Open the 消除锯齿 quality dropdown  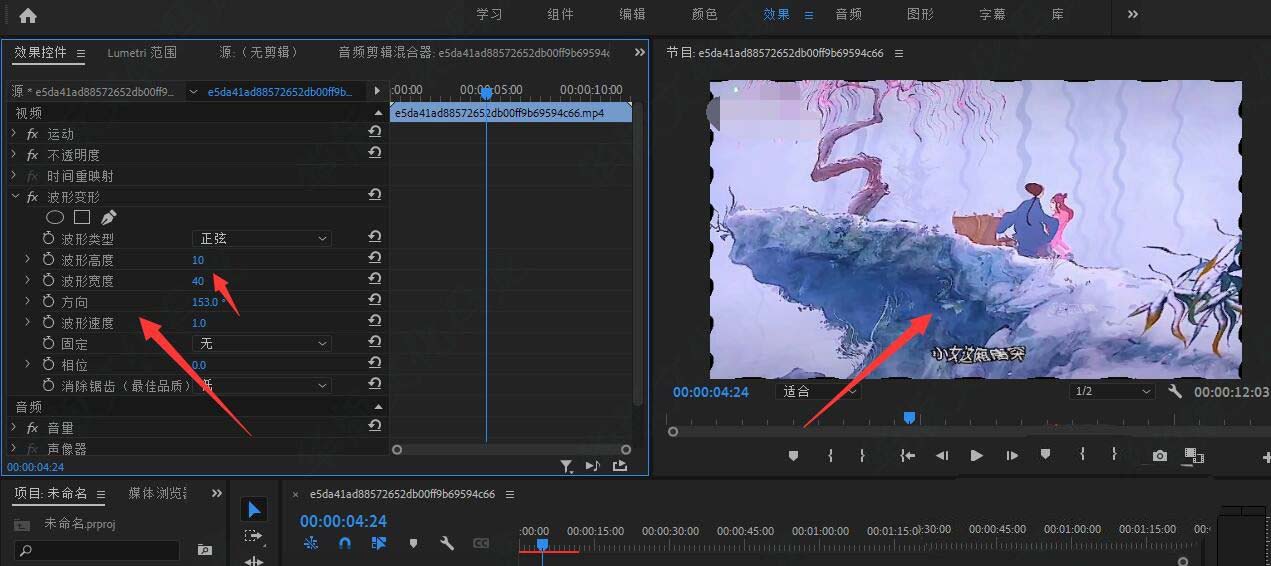[x=261, y=385]
